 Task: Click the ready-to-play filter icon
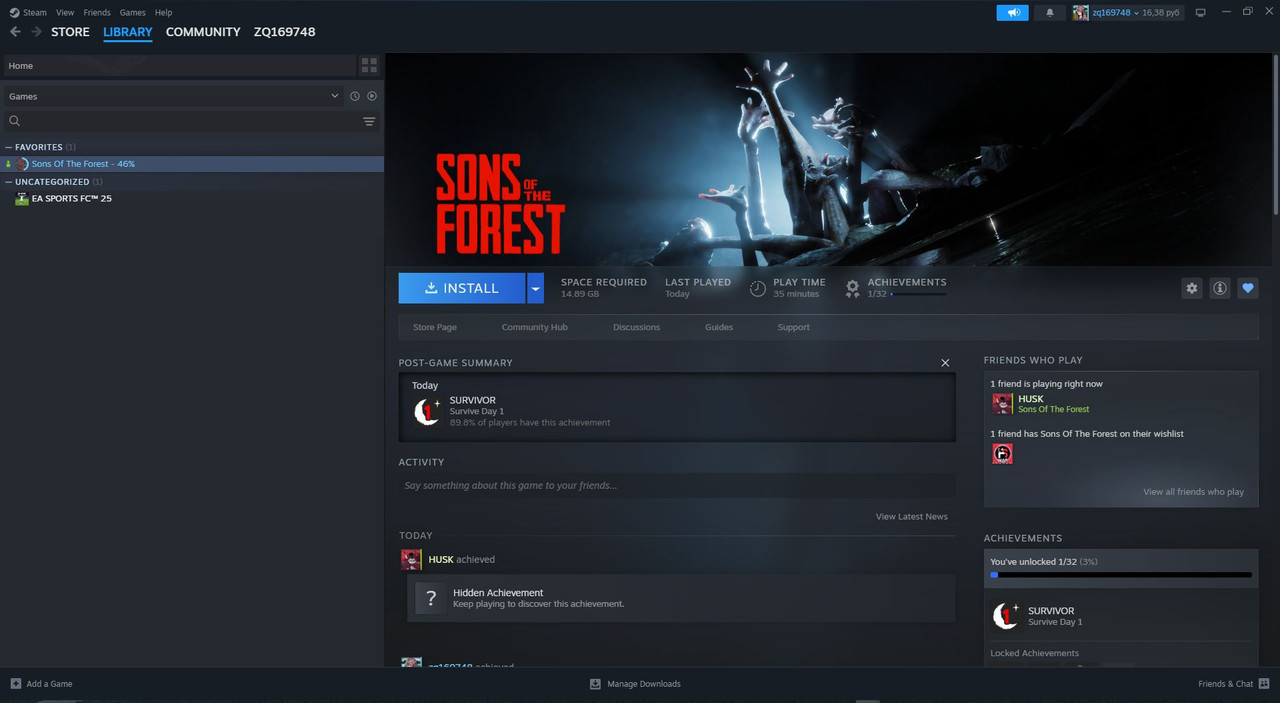coord(372,96)
